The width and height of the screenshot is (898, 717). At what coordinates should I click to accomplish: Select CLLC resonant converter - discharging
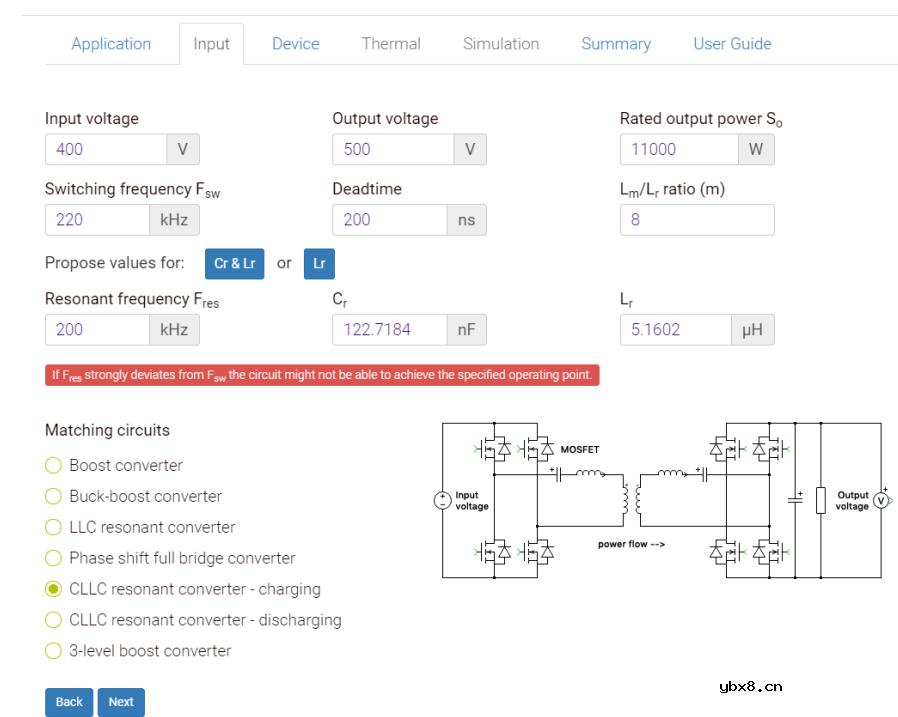54,620
